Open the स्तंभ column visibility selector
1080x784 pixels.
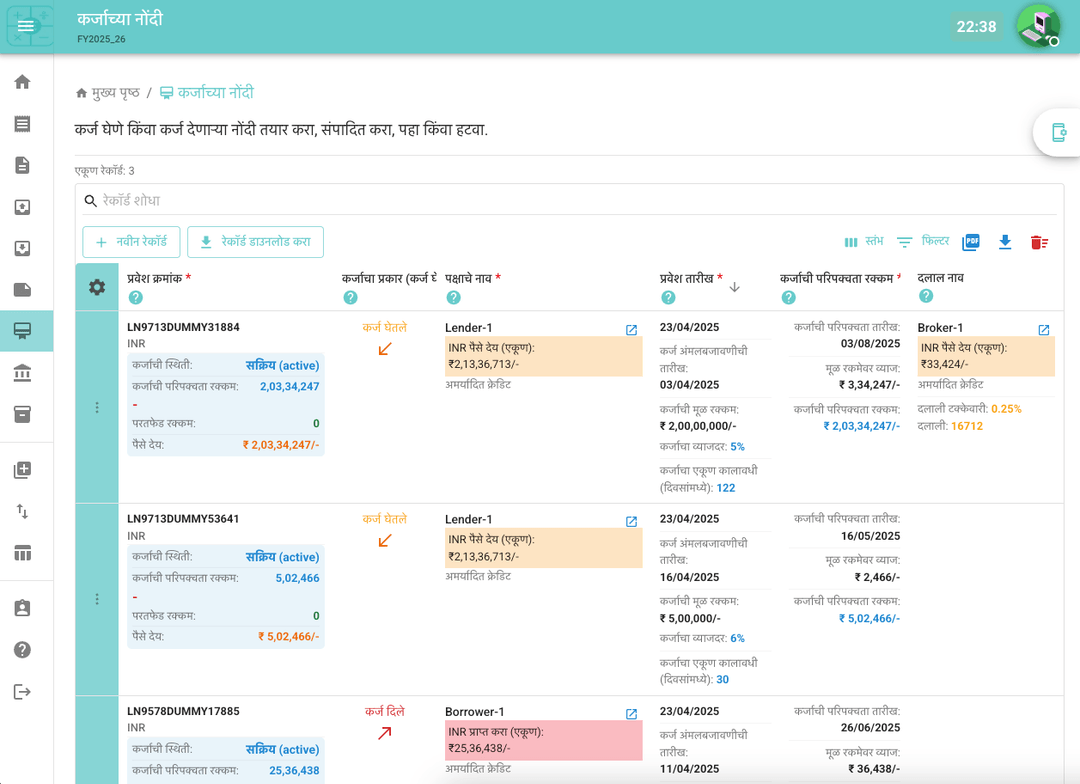point(863,242)
